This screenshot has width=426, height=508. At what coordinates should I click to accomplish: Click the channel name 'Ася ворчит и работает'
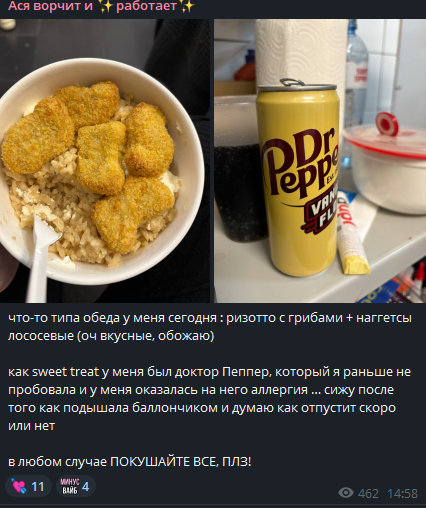pyautogui.click(x=101, y=6)
